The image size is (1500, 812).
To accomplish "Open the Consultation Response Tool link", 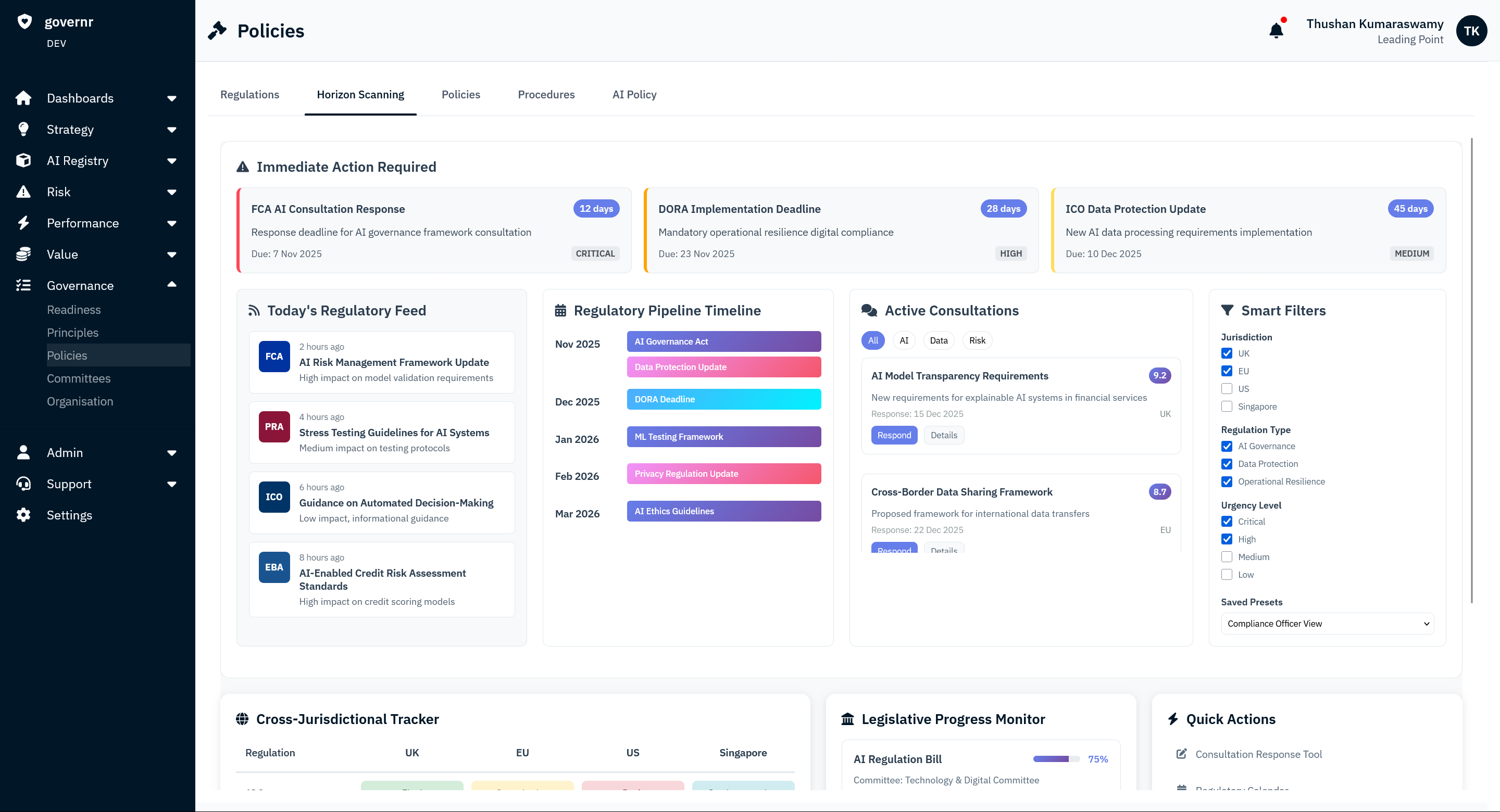I will click(1258, 754).
